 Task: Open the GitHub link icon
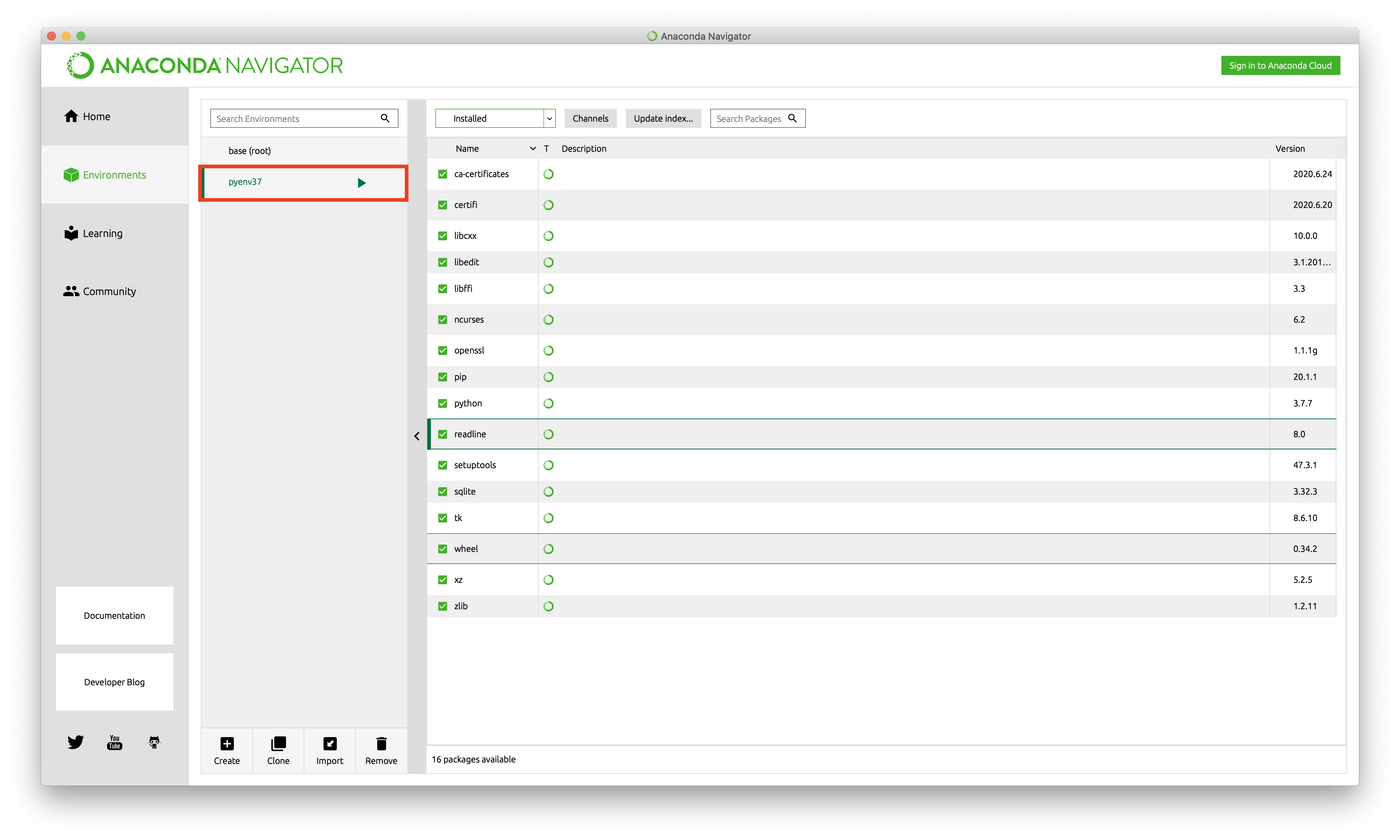154,742
